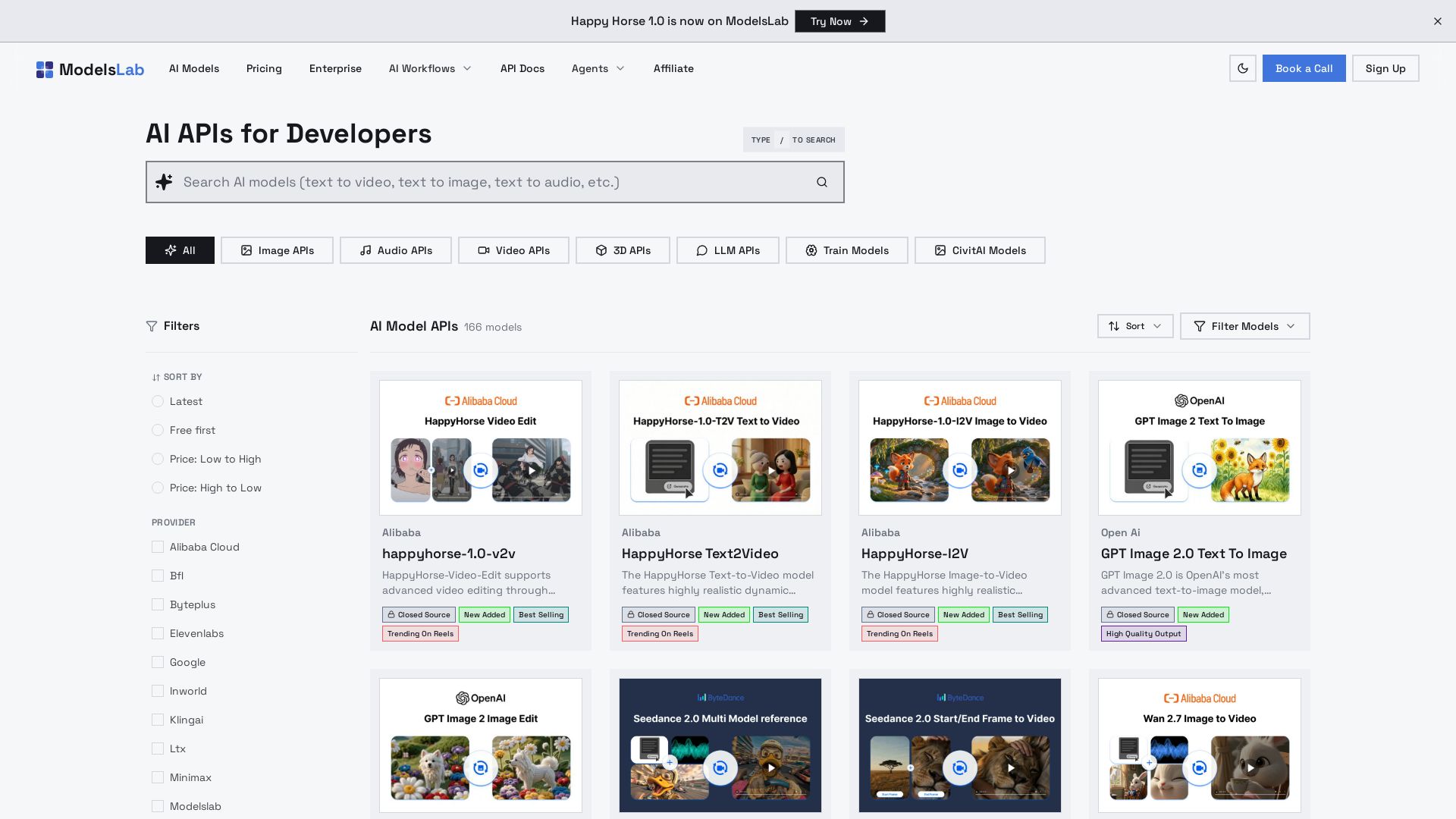Select the All category tab
The image size is (1456, 819).
(x=180, y=250)
